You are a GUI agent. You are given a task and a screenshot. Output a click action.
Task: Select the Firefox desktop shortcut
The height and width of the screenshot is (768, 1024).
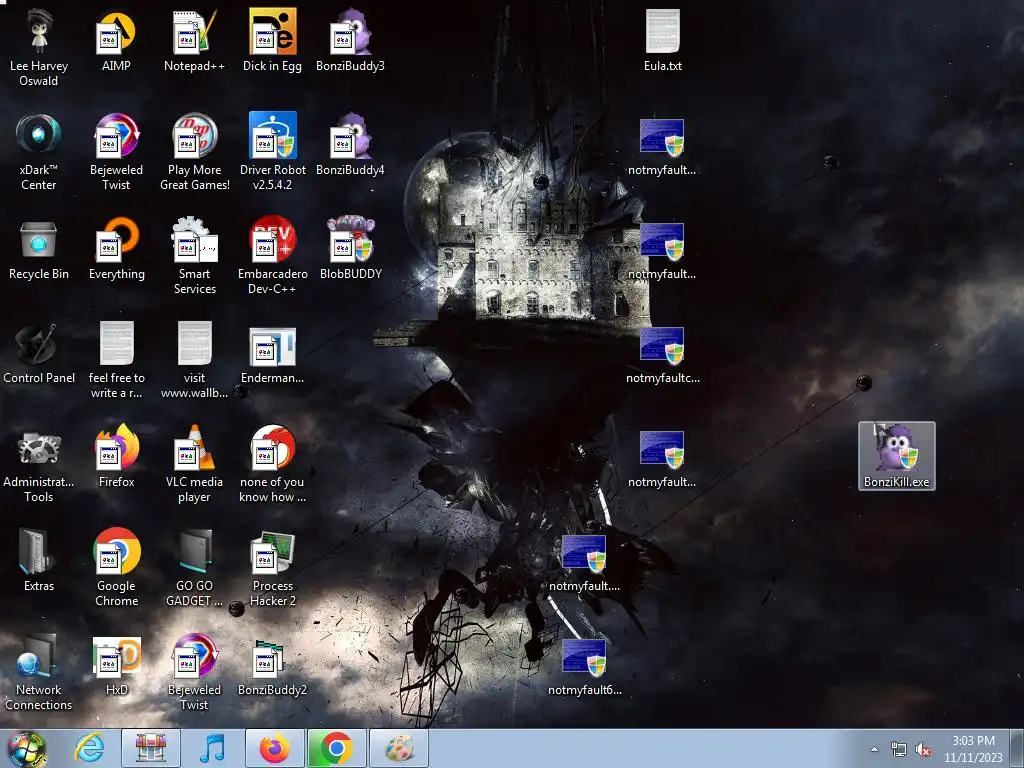[x=116, y=457]
